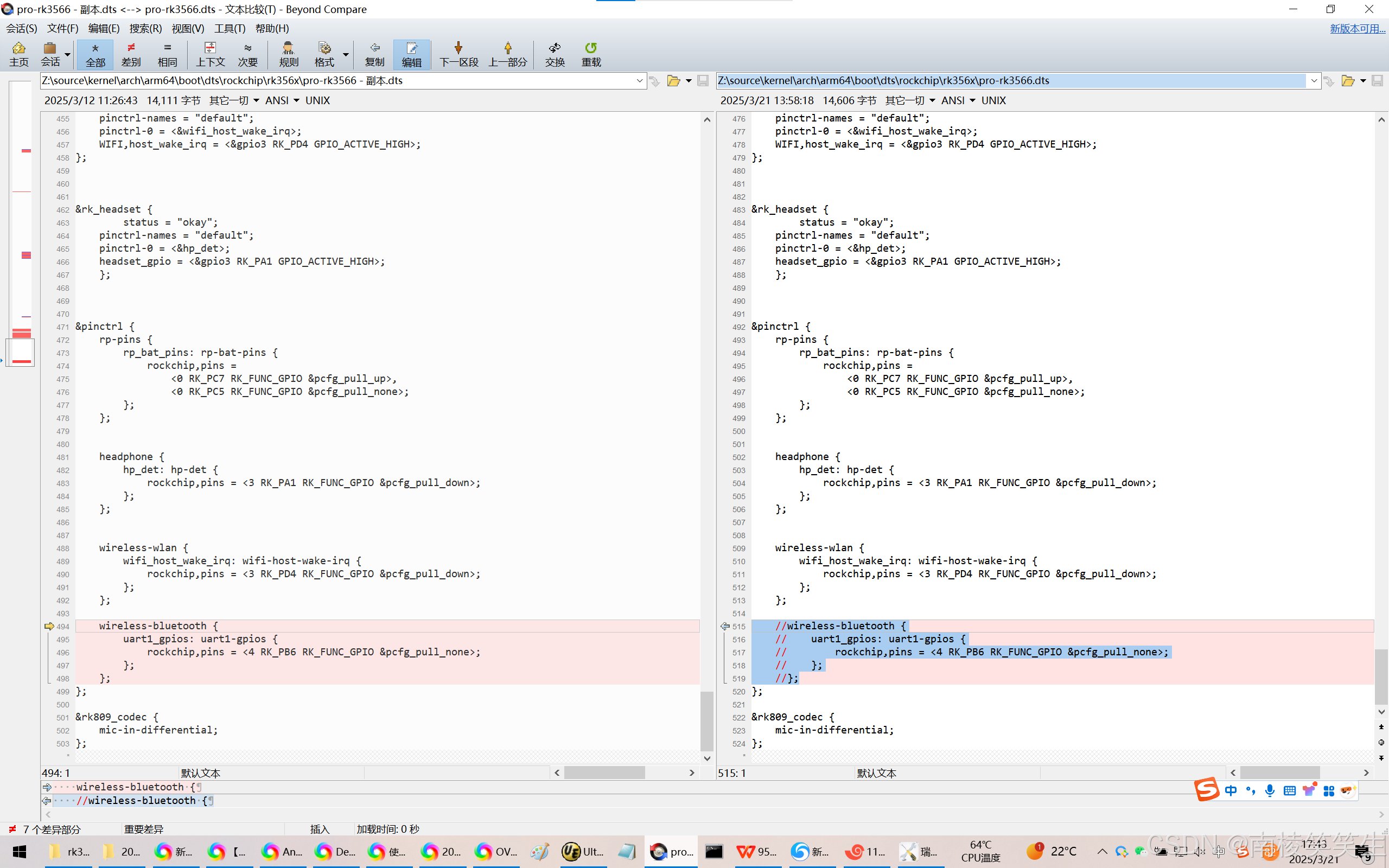Click 下一区段 next section arrow icon
Screen dimensions: 1389x868
click(458, 48)
